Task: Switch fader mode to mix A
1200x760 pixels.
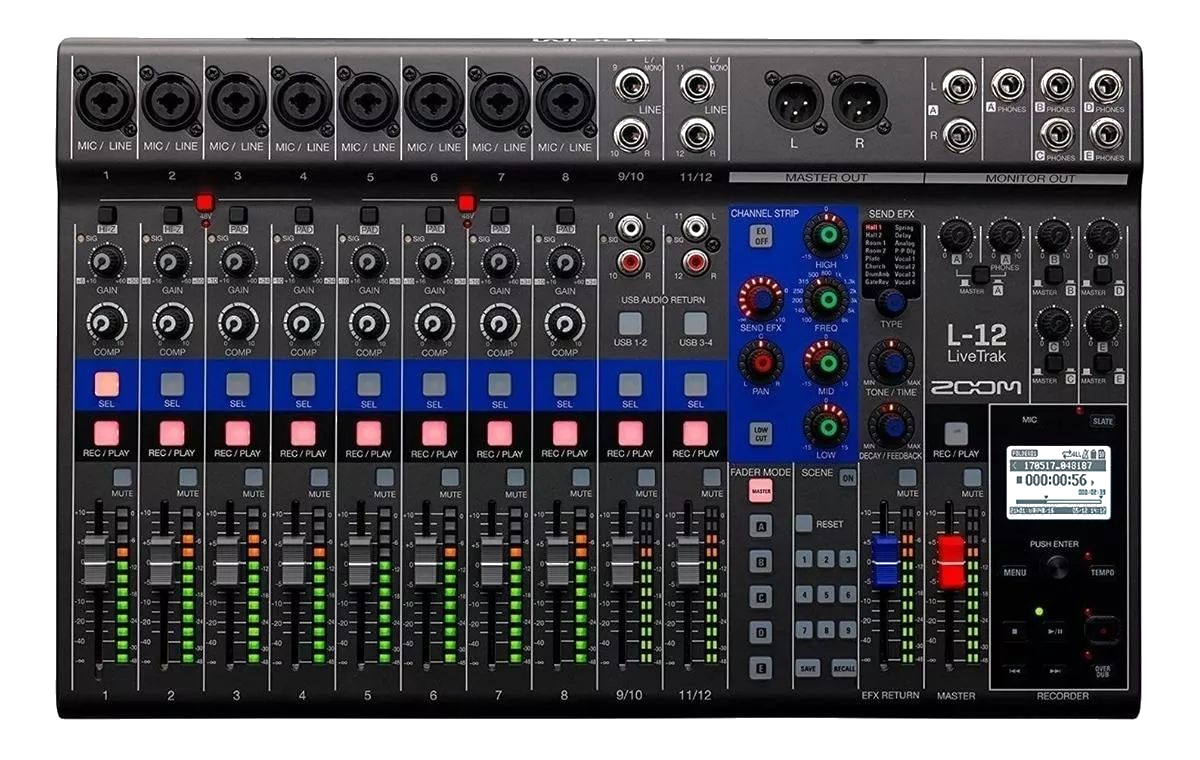Action: [761, 526]
